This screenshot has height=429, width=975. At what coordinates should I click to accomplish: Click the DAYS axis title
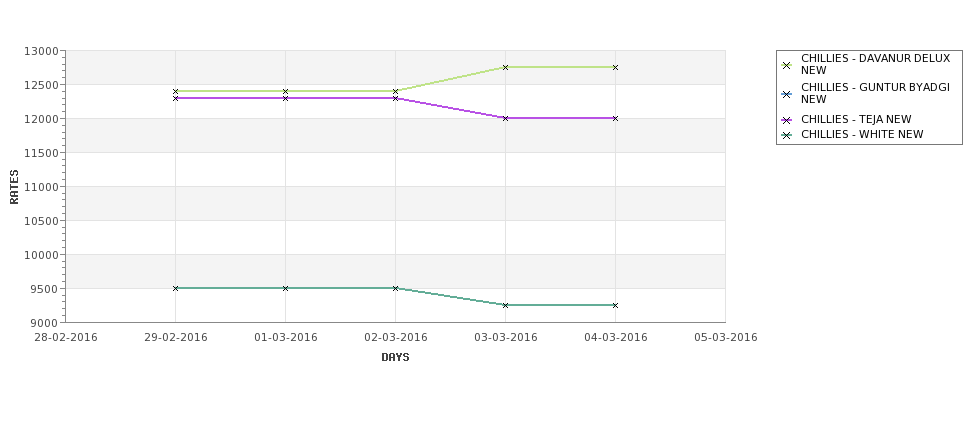point(395,358)
